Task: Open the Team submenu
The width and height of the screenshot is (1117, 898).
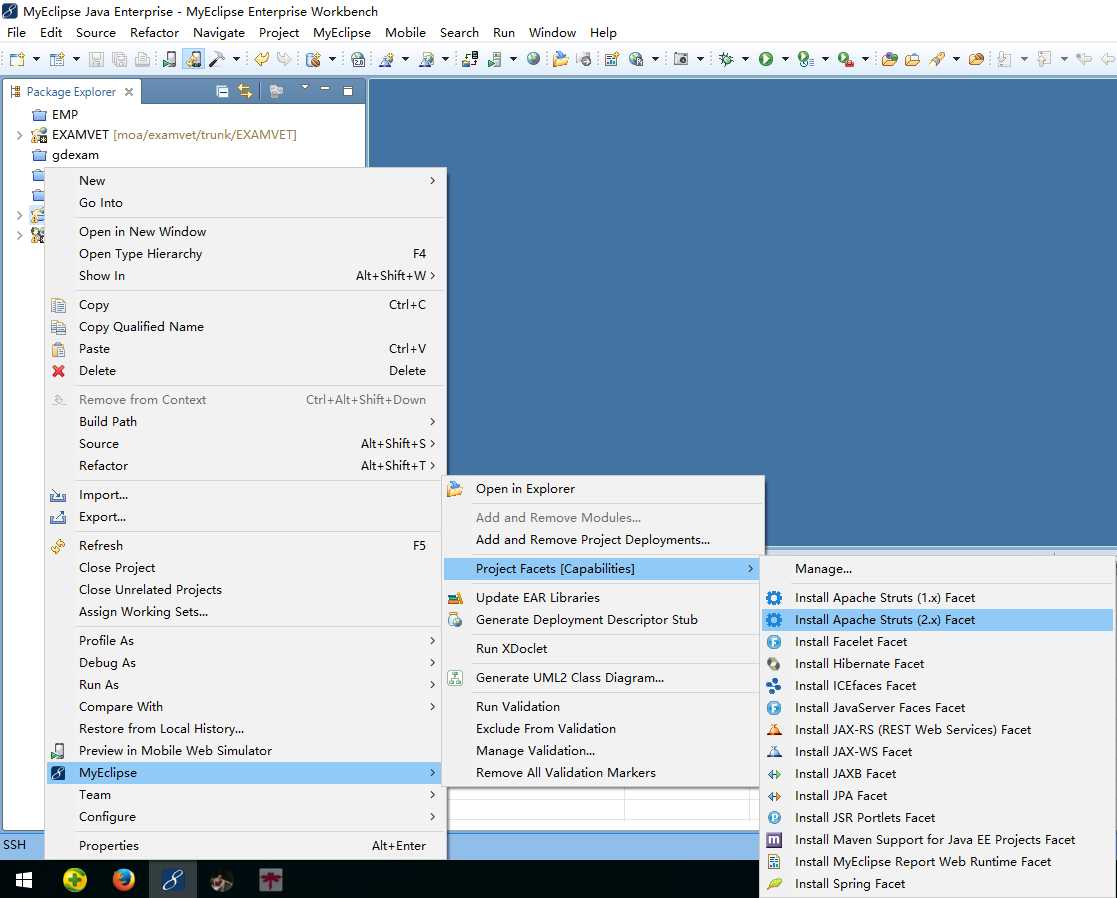Action: [245, 795]
